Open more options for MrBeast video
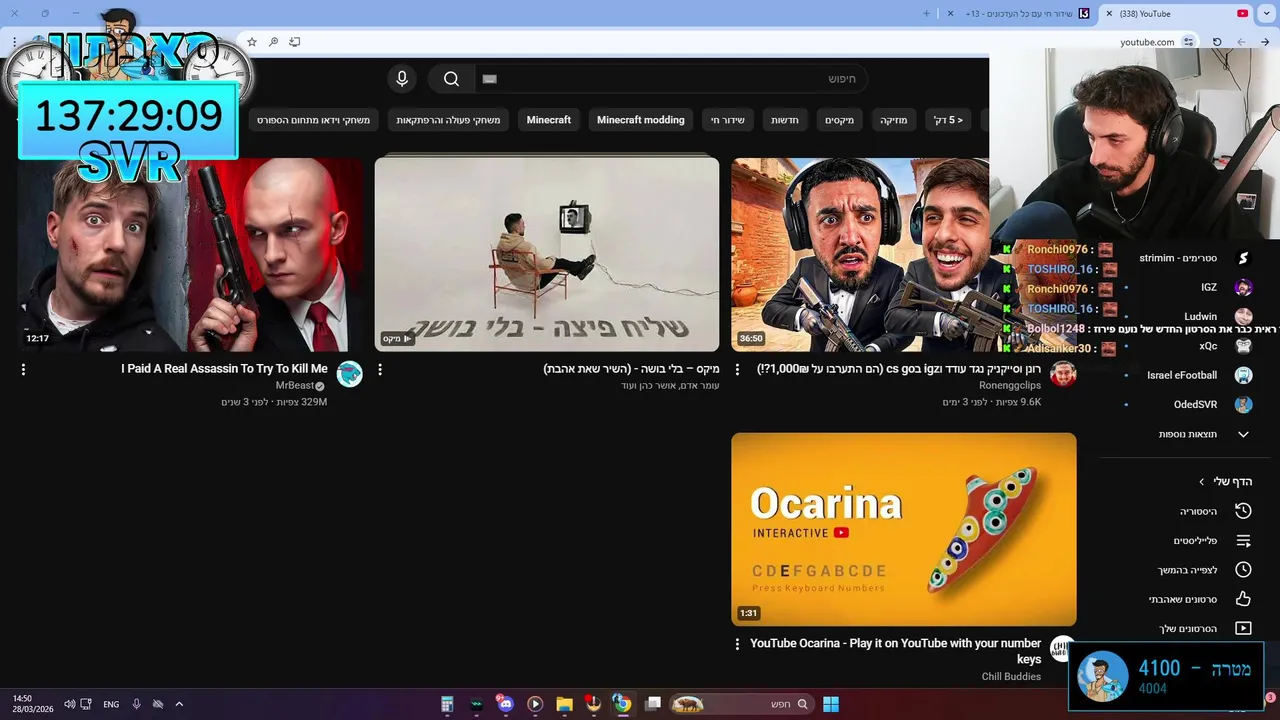Image resolution: width=1280 pixels, height=720 pixels. pyautogui.click(x=23, y=369)
